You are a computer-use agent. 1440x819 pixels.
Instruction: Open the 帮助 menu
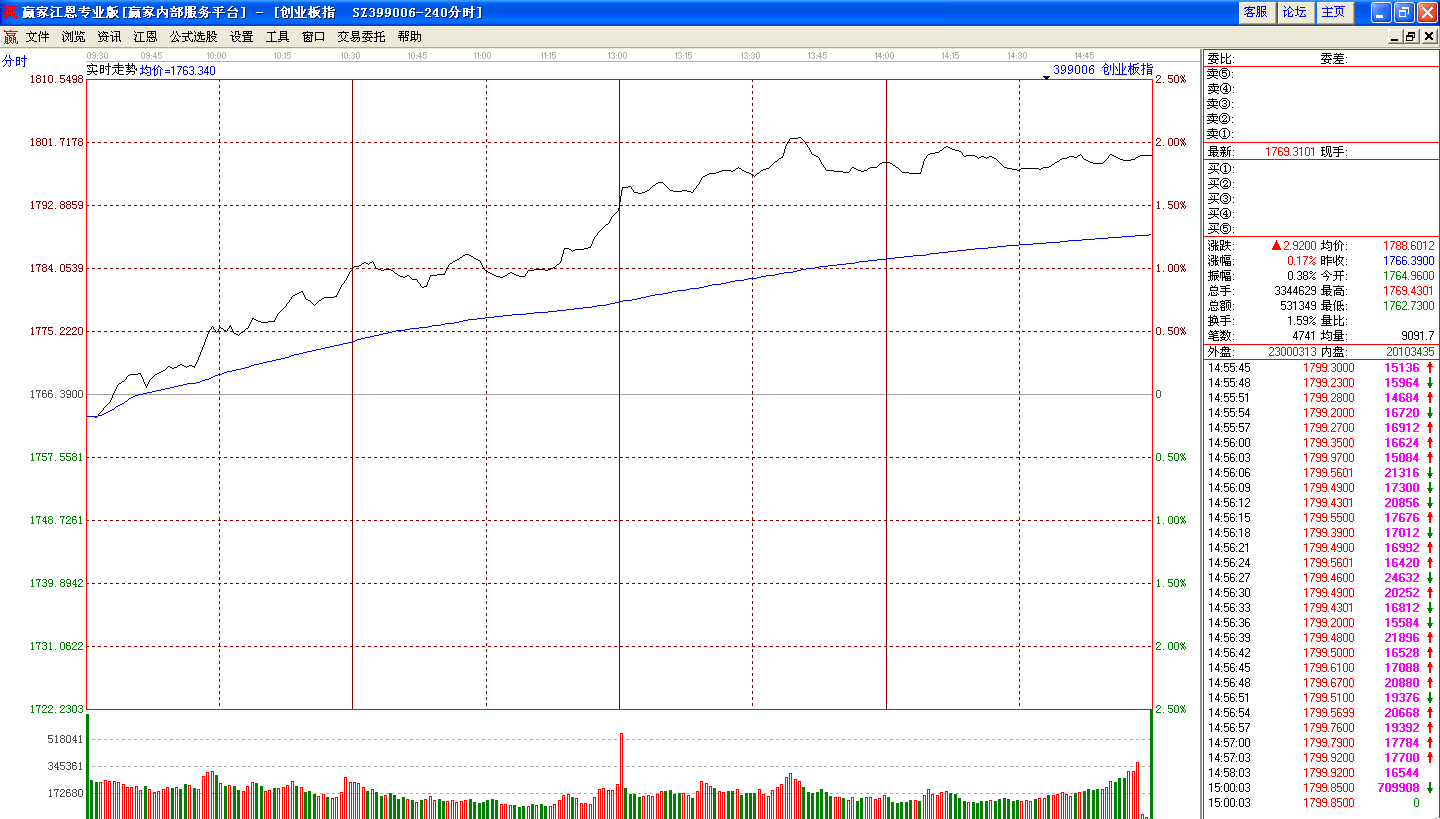pyautogui.click(x=409, y=36)
